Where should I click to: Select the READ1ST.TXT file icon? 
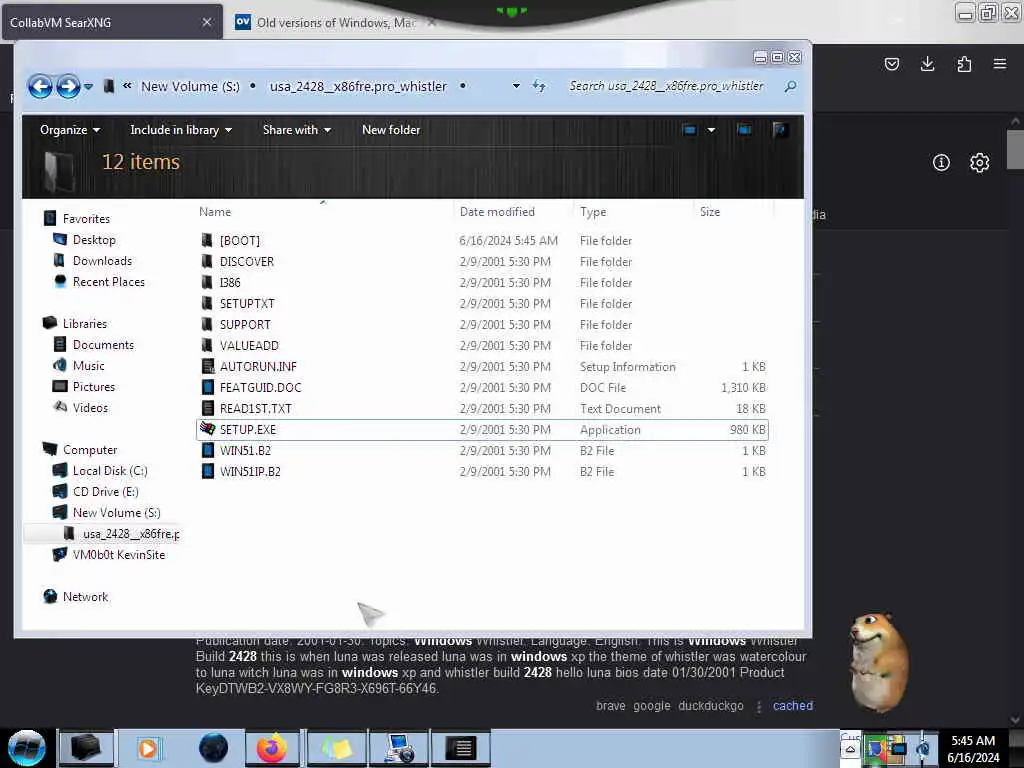pos(208,408)
